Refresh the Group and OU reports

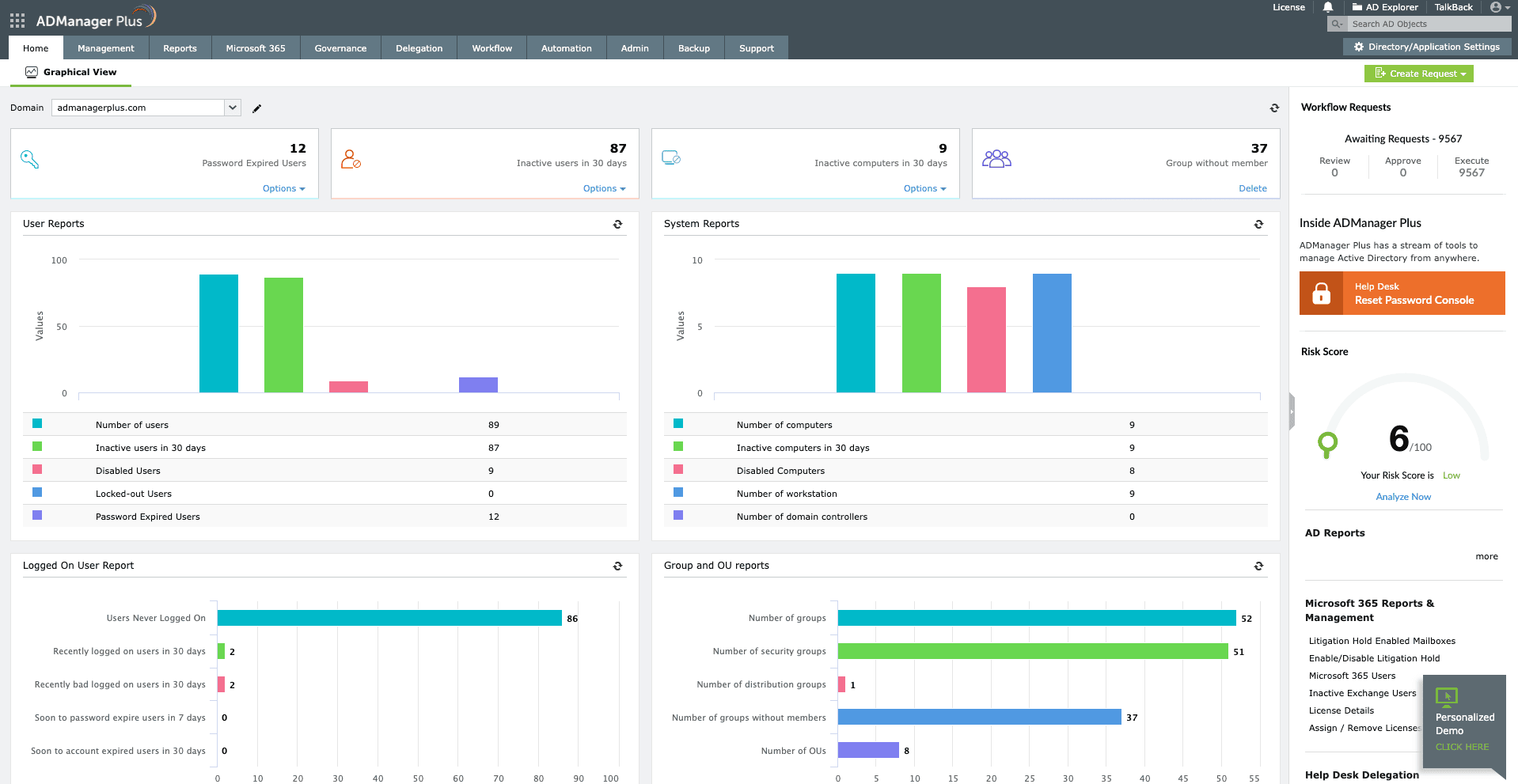coord(1258,566)
